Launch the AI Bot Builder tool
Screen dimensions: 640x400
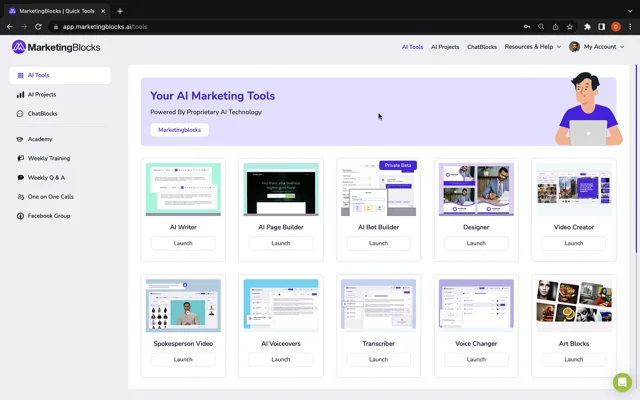click(378, 243)
